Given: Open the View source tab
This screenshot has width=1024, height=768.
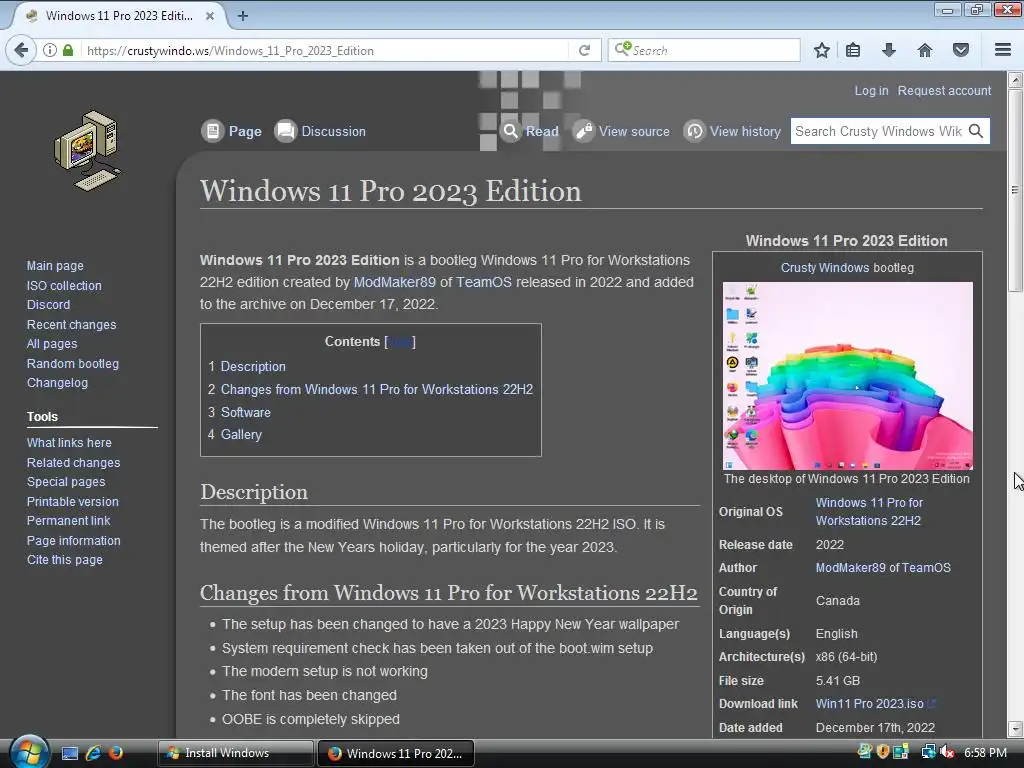Looking at the screenshot, I should [634, 131].
